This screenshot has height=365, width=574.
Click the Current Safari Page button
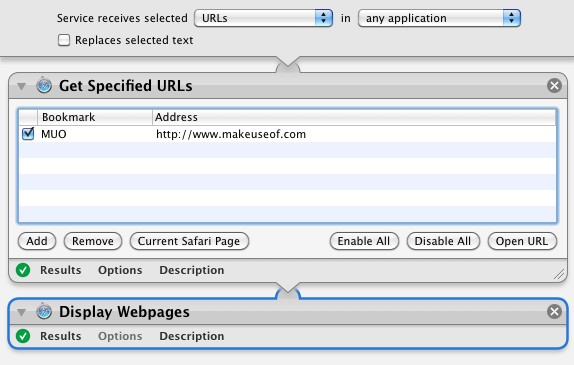(189, 241)
